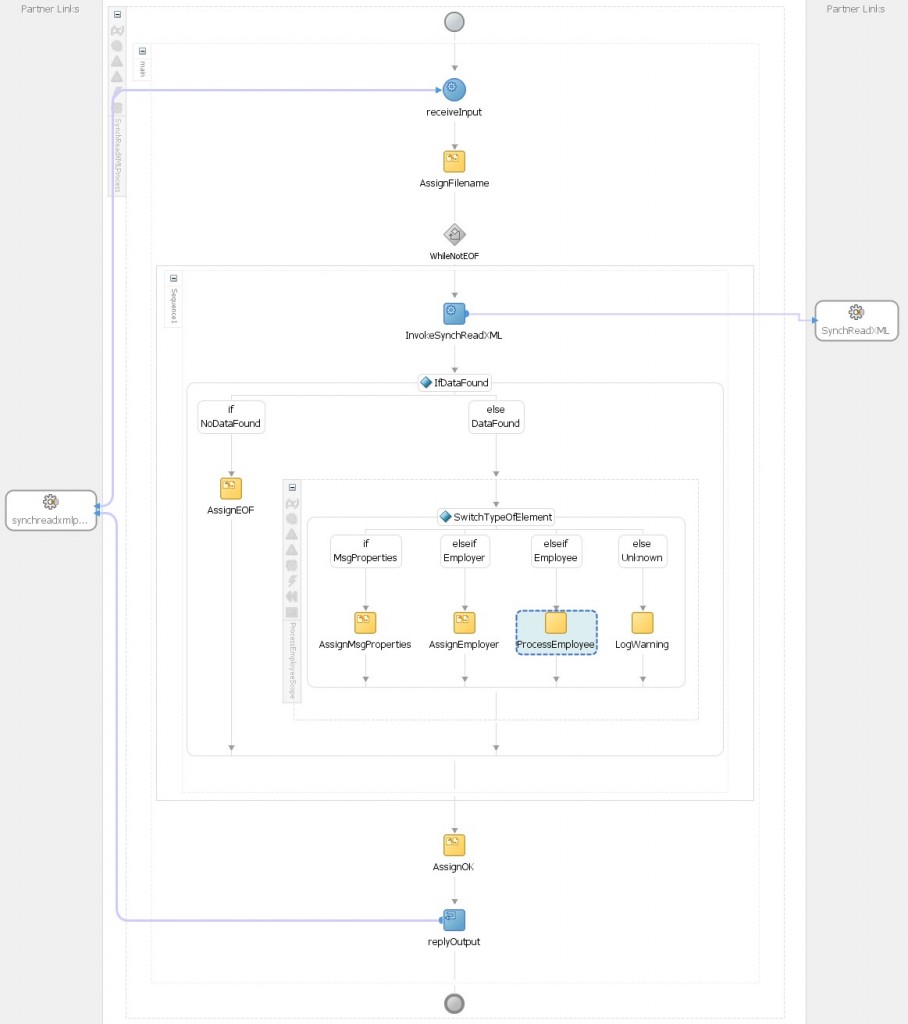Click the AssignEOF assign icon
This screenshot has width=908, height=1024.
pyautogui.click(x=231, y=488)
